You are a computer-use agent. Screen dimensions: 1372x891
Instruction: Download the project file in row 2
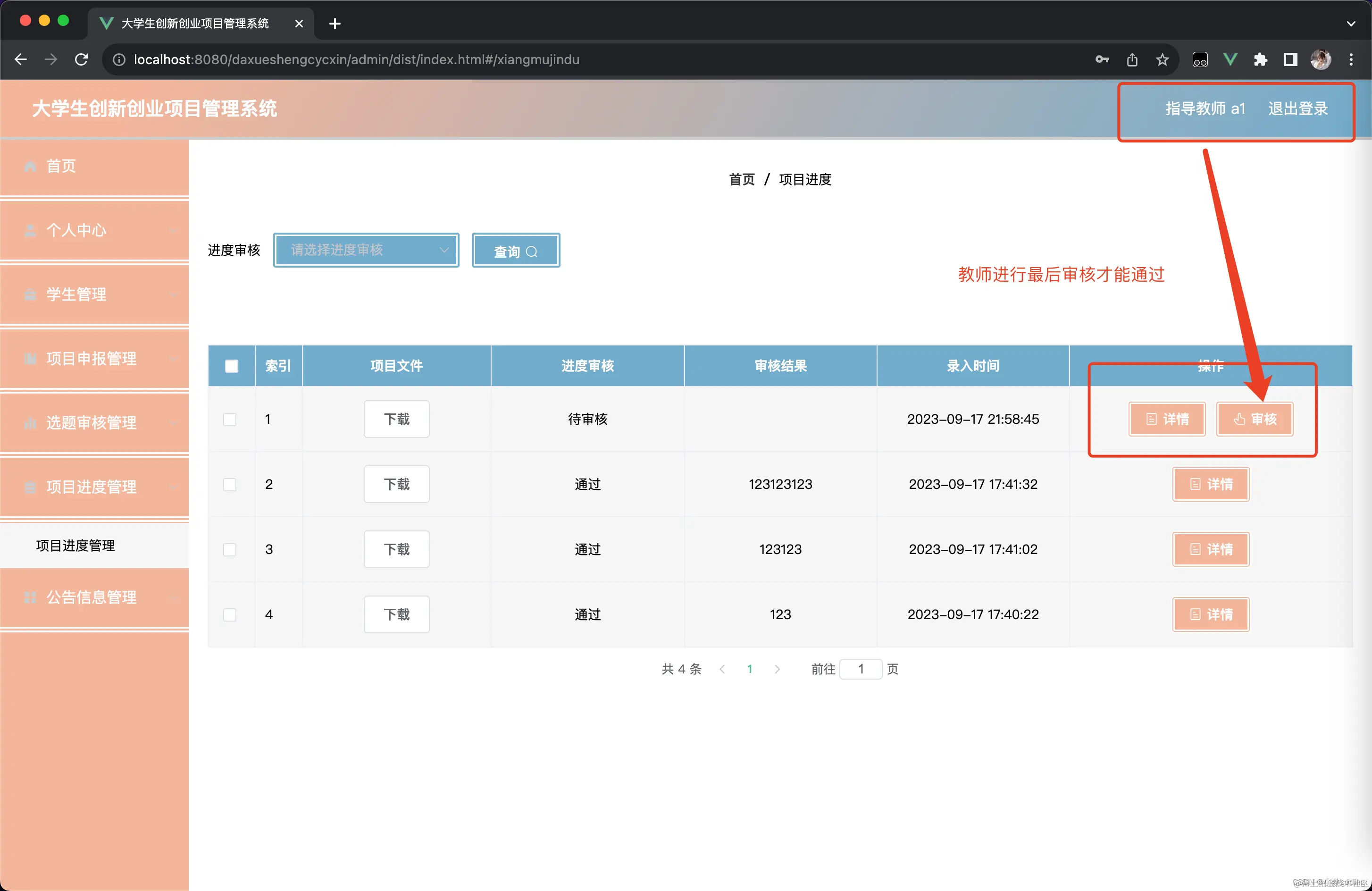[396, 484]
